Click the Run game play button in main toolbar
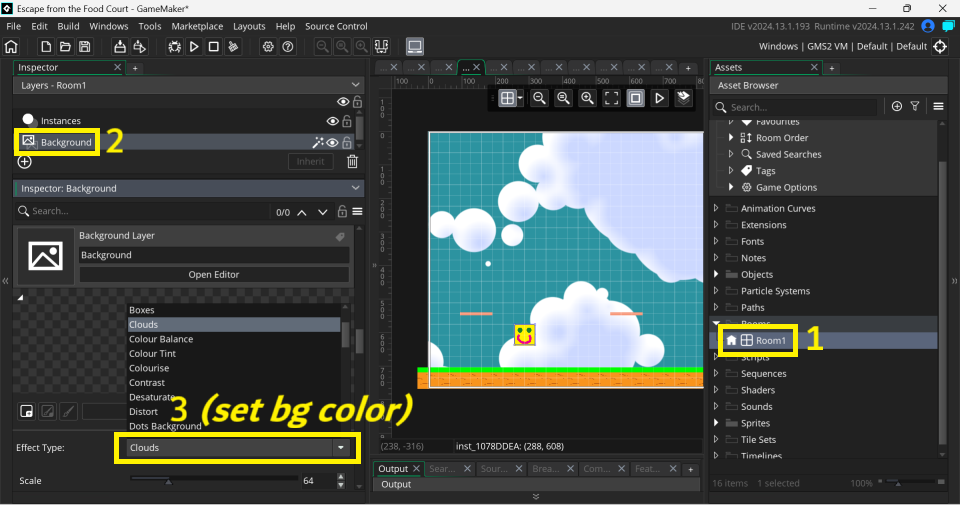Screen dimensions: 960x505 point(195,47)
